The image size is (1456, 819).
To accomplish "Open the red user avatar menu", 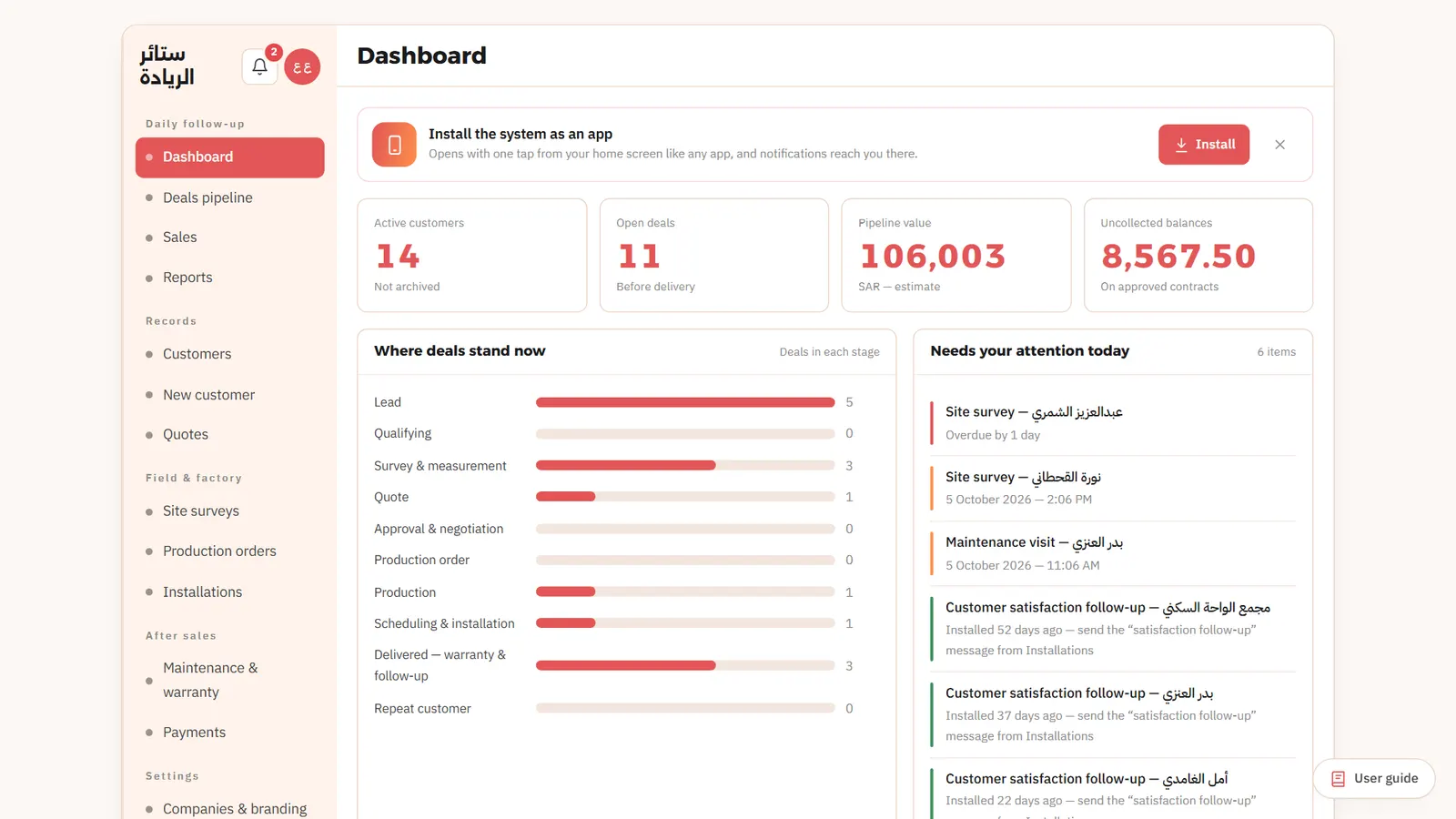I will [x=302, y=66].
